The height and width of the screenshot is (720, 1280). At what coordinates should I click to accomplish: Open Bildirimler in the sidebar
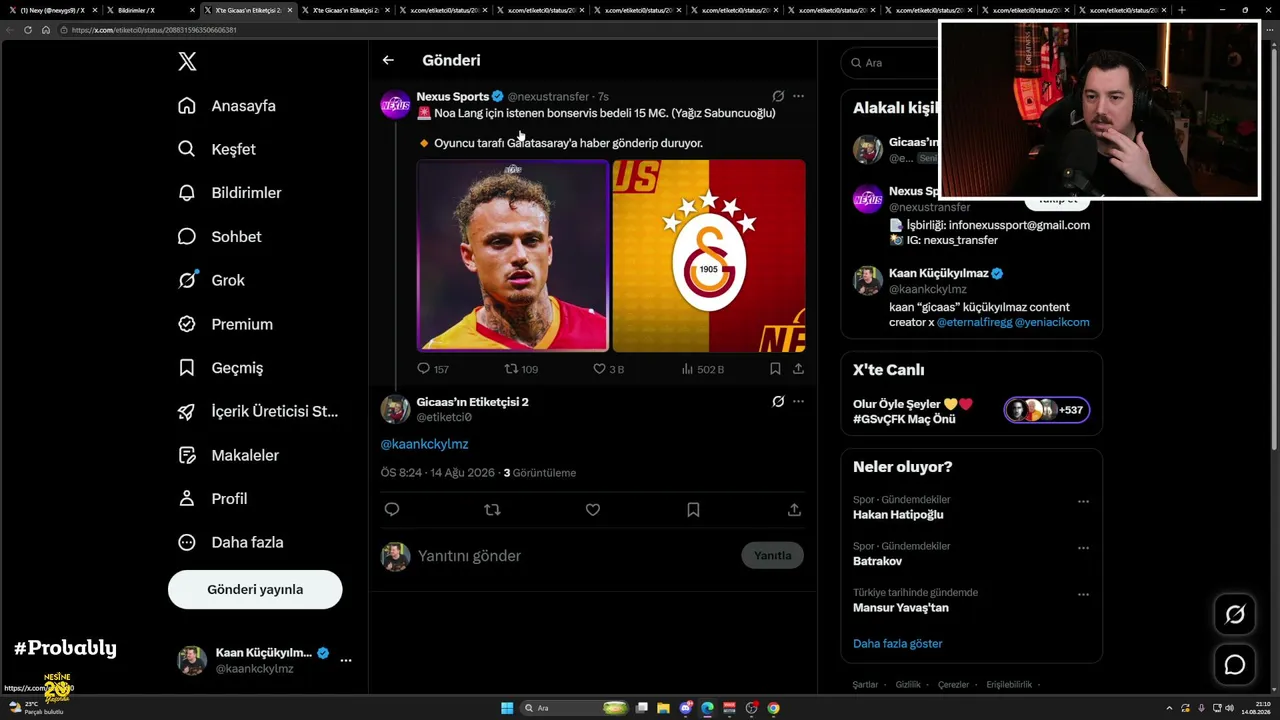tap(230, 193)
